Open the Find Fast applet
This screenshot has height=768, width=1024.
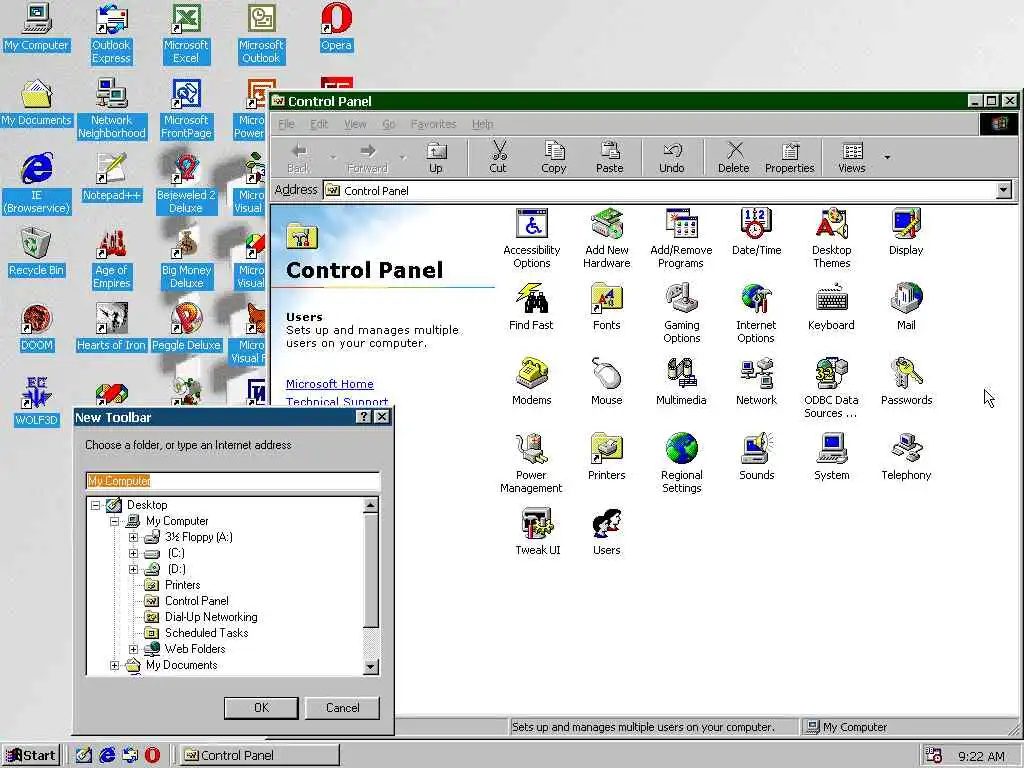click(531, 307)
